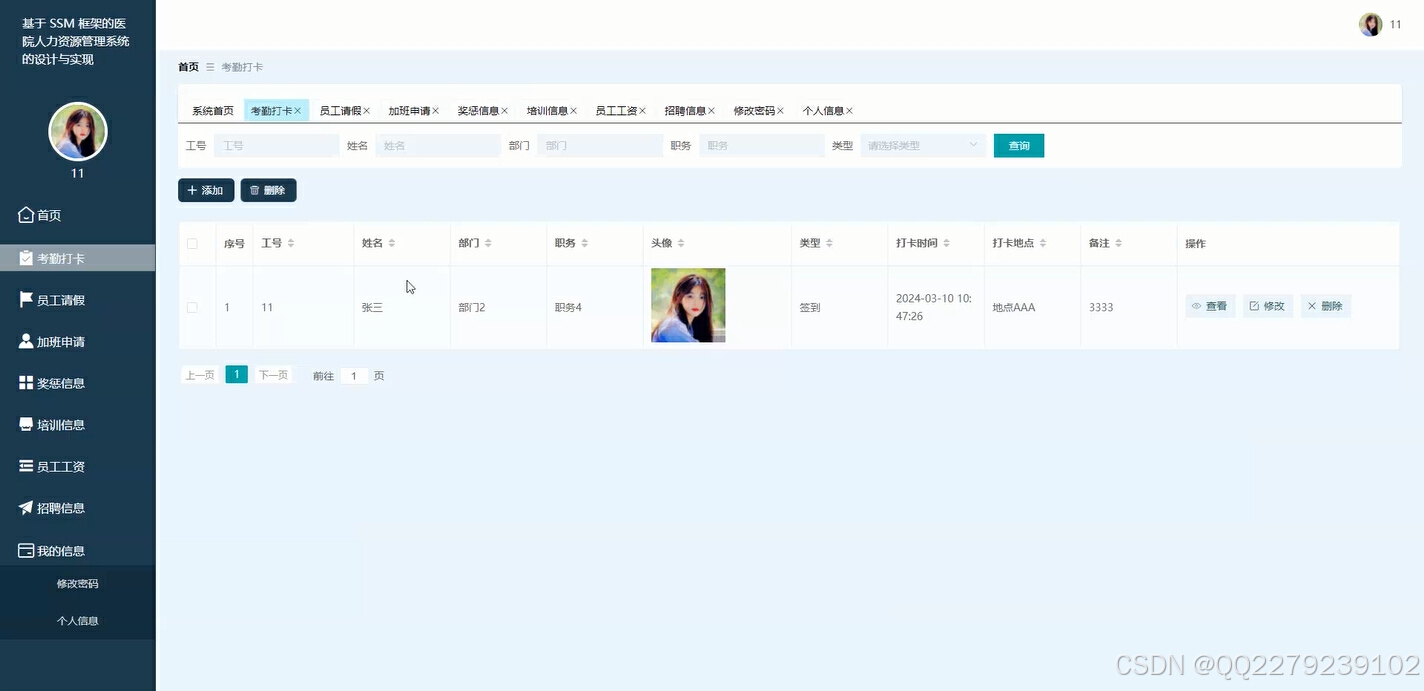Switch to the 系统首页 tab

[x=212, y=110]
